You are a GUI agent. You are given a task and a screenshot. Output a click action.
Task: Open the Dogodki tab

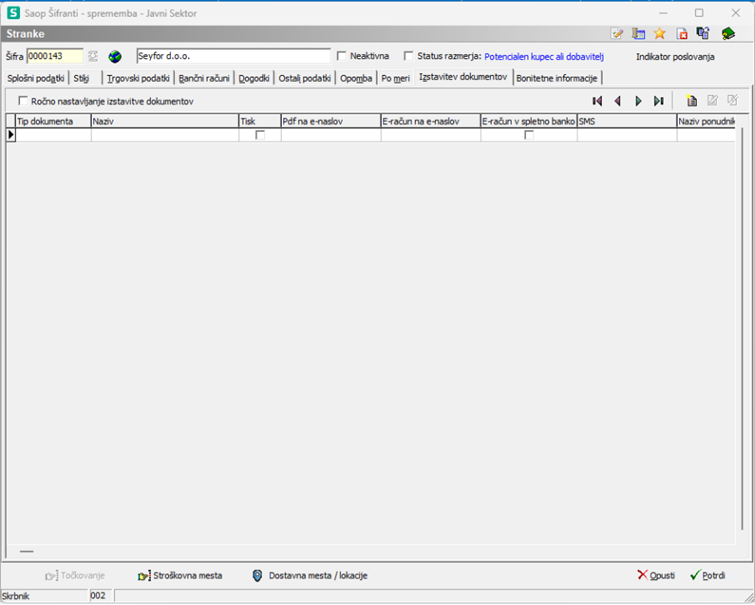pyautogui.click(x=254, y=78)
